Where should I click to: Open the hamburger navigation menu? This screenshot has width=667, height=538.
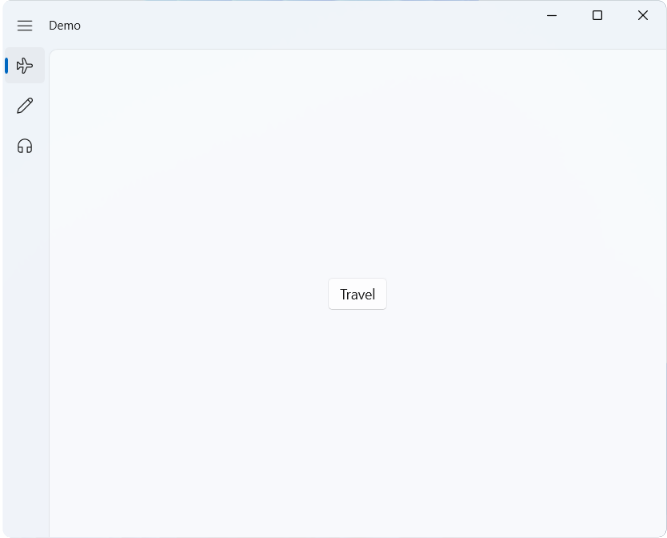coord(25,26)
